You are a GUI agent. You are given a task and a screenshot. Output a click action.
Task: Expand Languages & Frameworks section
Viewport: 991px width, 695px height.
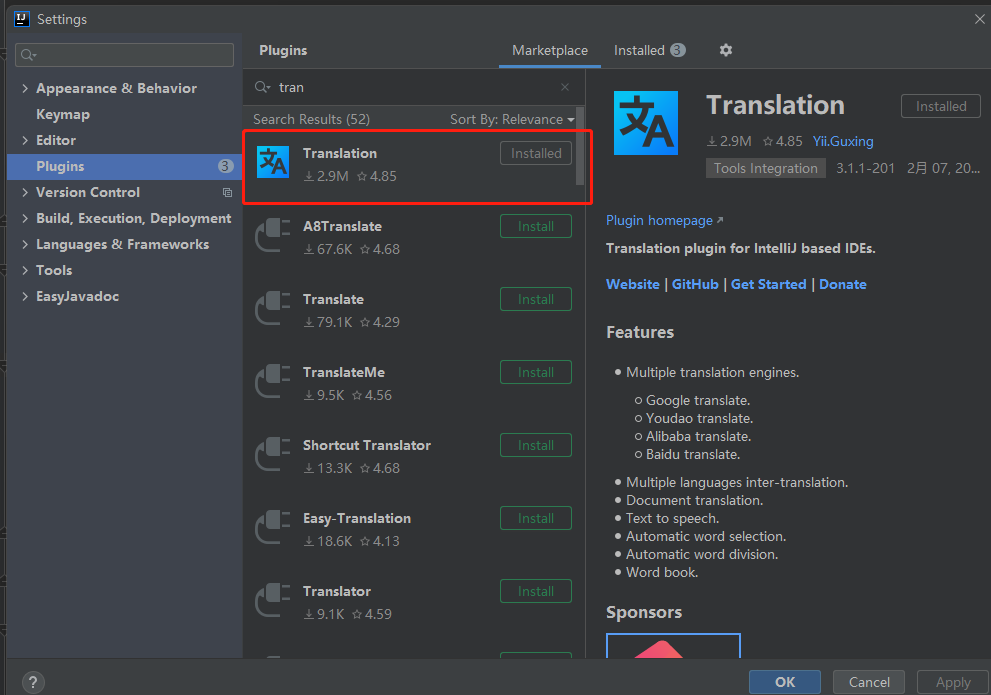25,245
